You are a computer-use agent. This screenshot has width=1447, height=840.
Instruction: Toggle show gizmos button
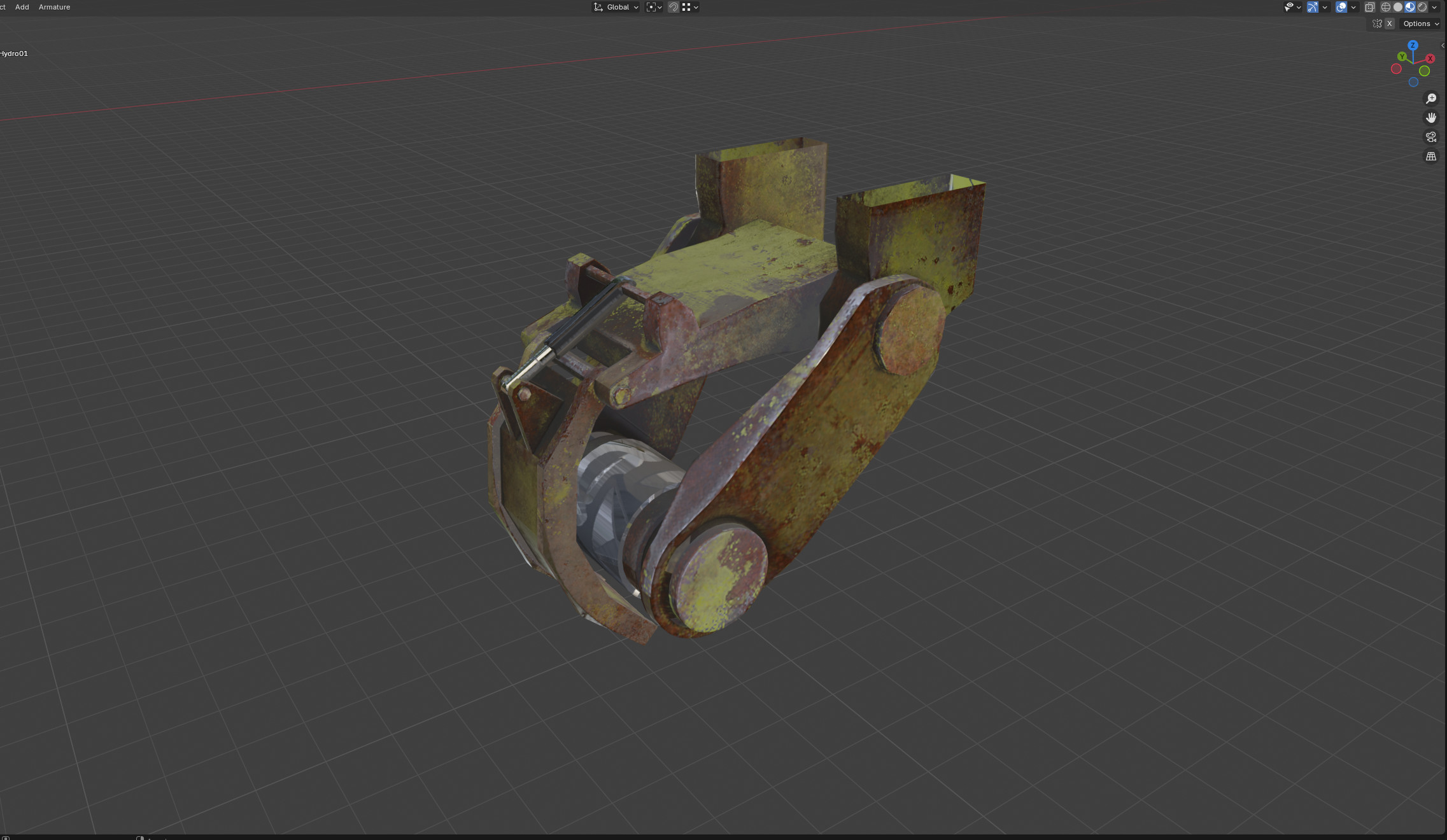click(x=1312, y=7)
